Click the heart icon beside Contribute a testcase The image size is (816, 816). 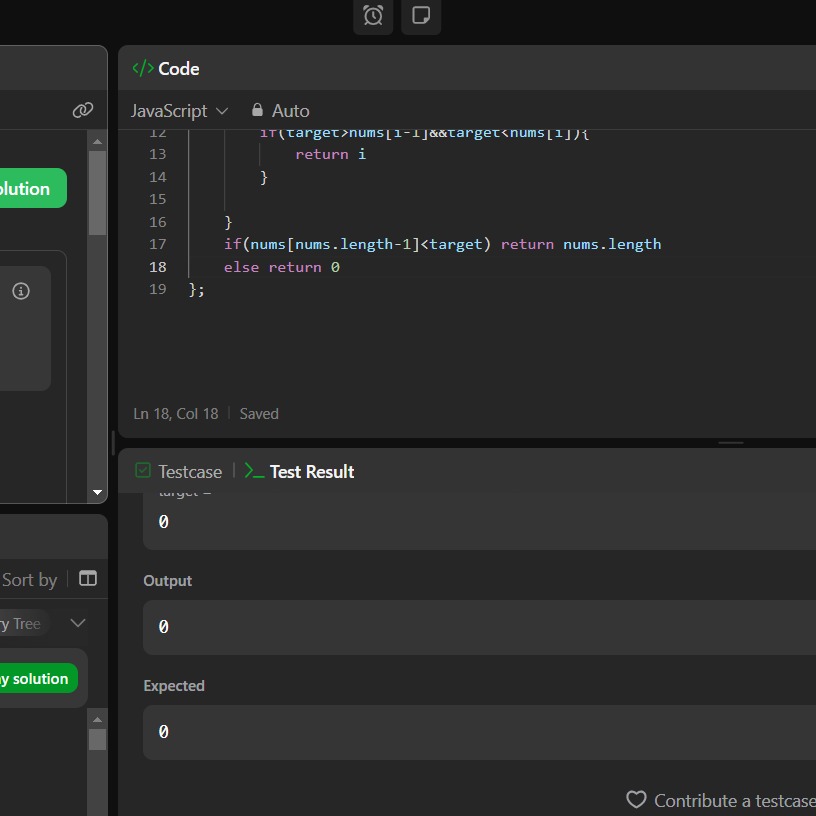pyautogui.click(x=636, y=800)
